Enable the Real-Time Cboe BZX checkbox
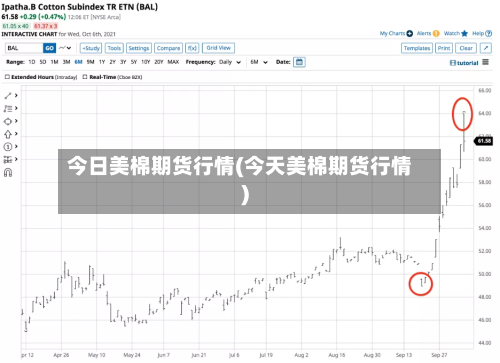500x363 pixels. pos(85,77)
